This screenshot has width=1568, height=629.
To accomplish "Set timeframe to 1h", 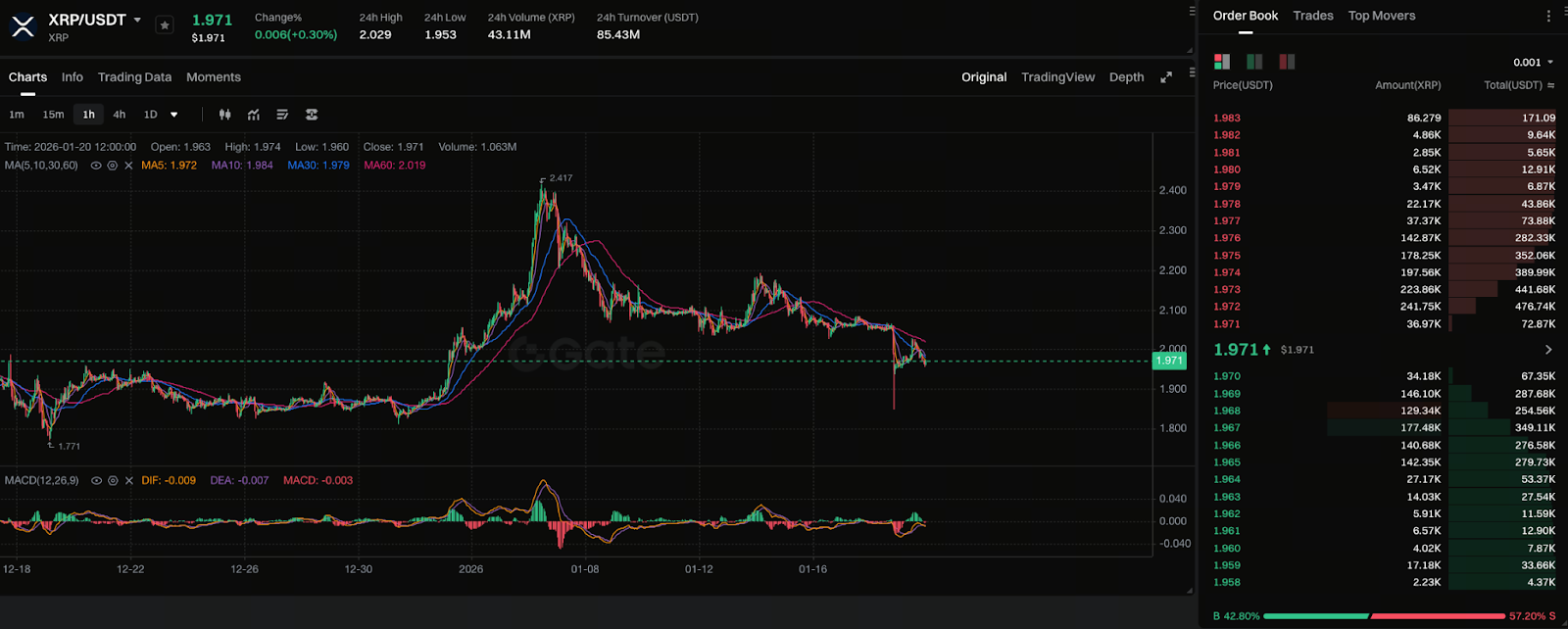I will [89, 115].
